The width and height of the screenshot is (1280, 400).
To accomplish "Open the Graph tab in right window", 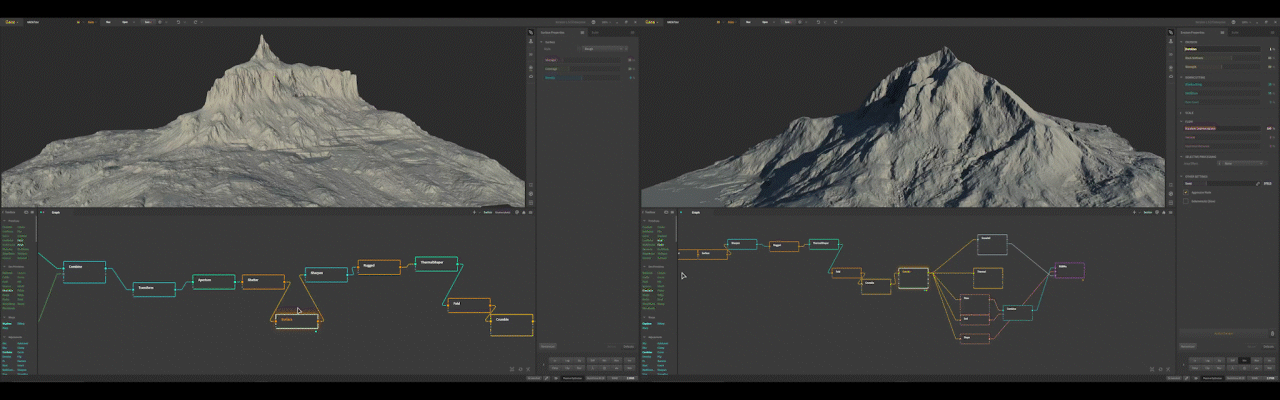I will 696,212.
